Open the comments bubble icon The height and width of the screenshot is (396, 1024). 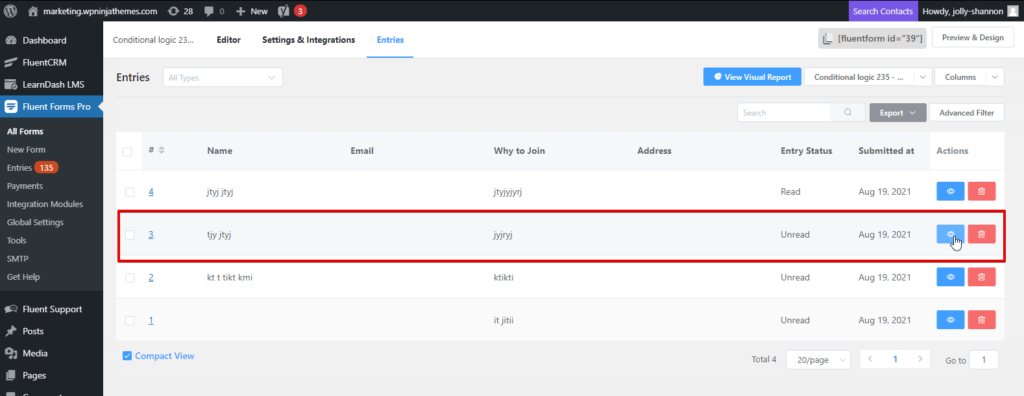tap(209, 11)
